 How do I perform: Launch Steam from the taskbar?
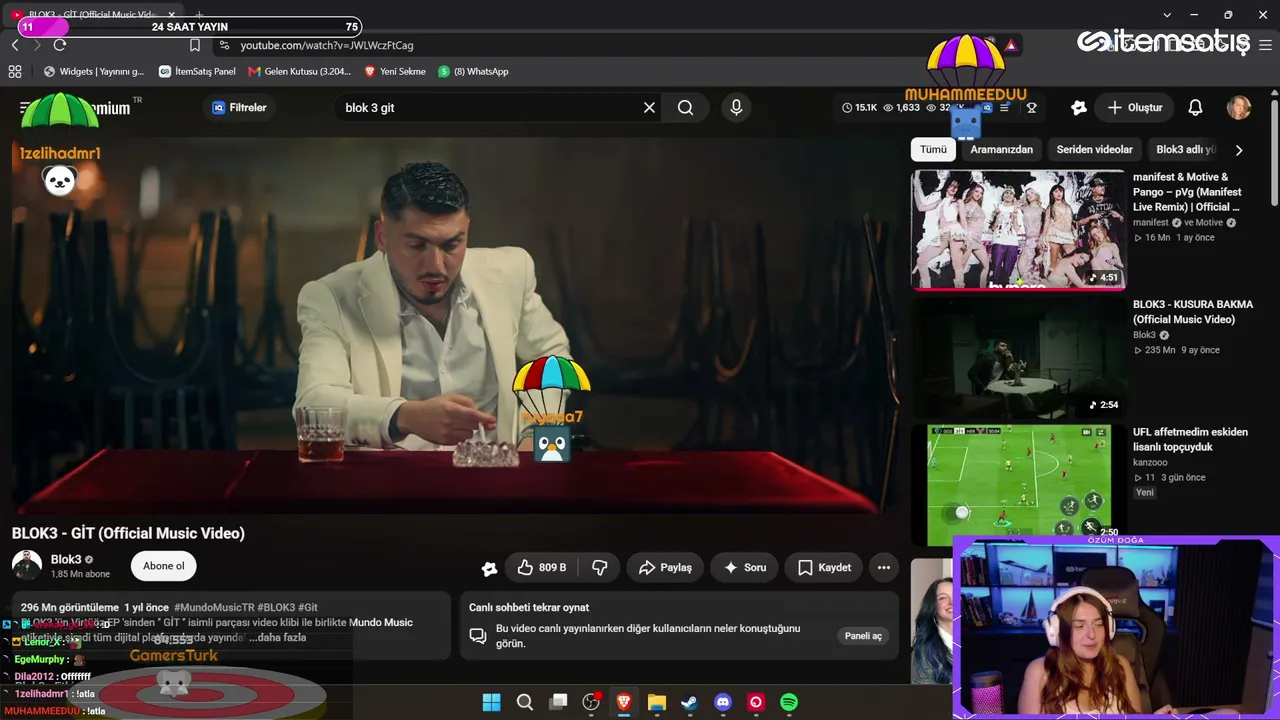coord(689,703)
